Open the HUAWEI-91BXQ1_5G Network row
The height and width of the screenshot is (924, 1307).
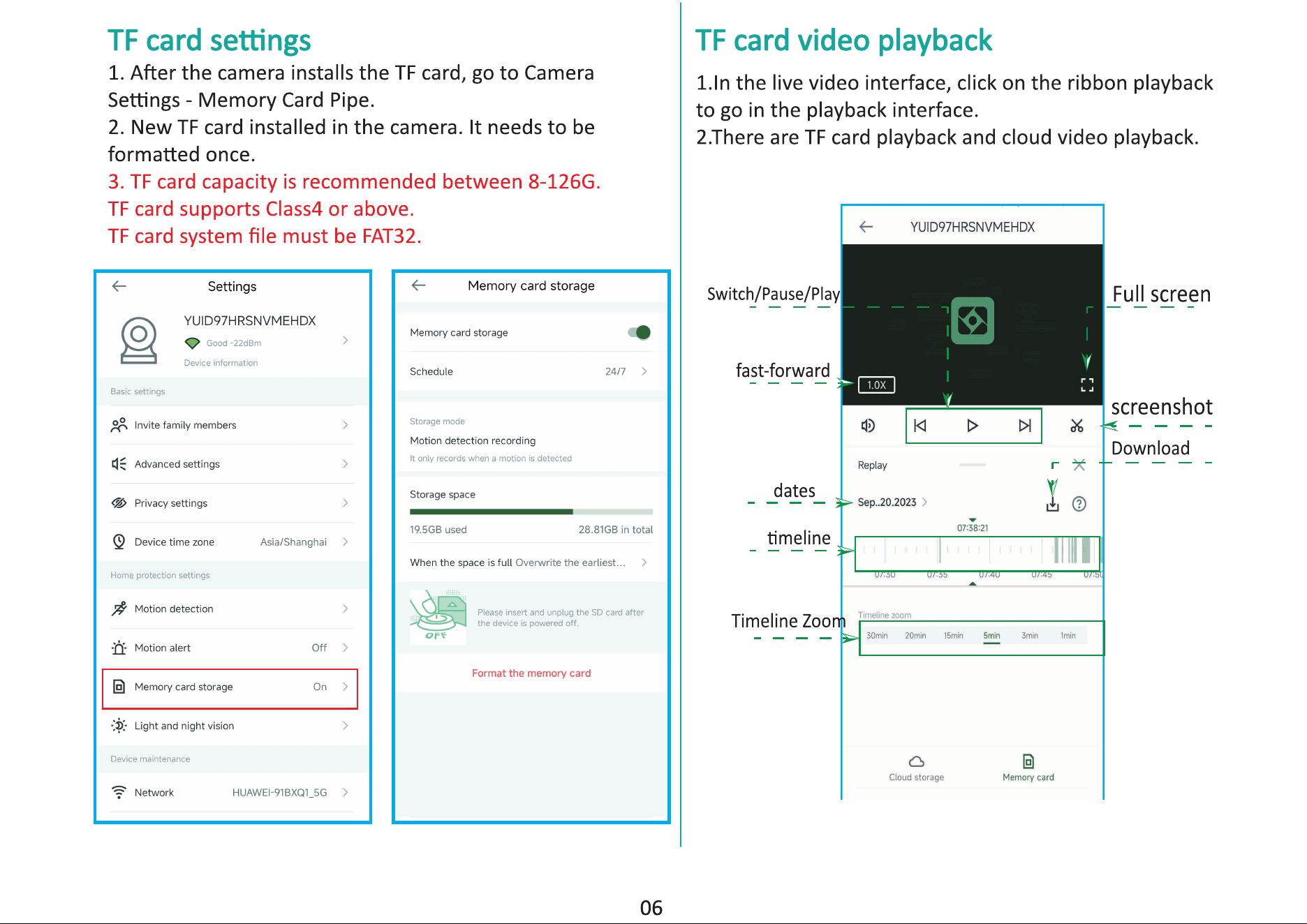(x=232, y=793)
